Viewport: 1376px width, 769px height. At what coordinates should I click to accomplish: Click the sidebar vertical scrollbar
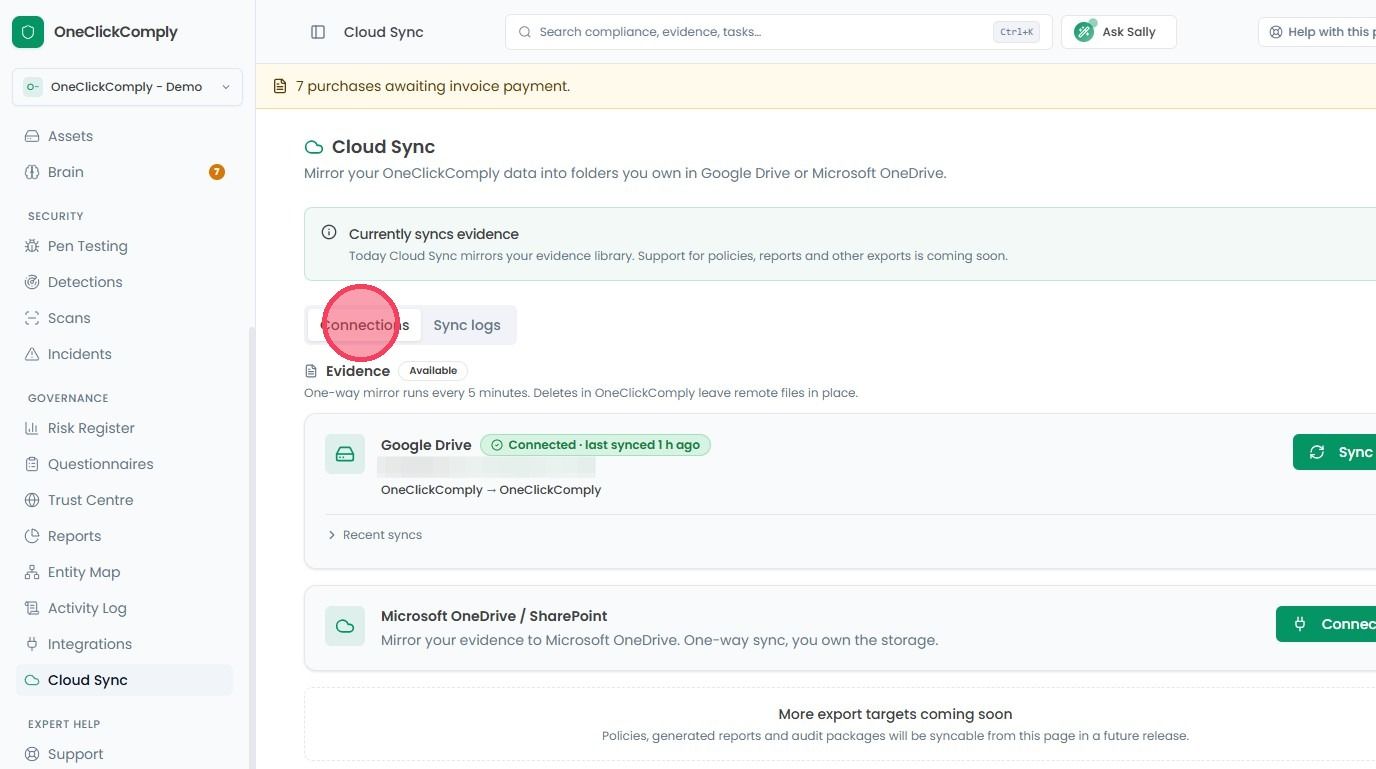[x=251, y=548]
